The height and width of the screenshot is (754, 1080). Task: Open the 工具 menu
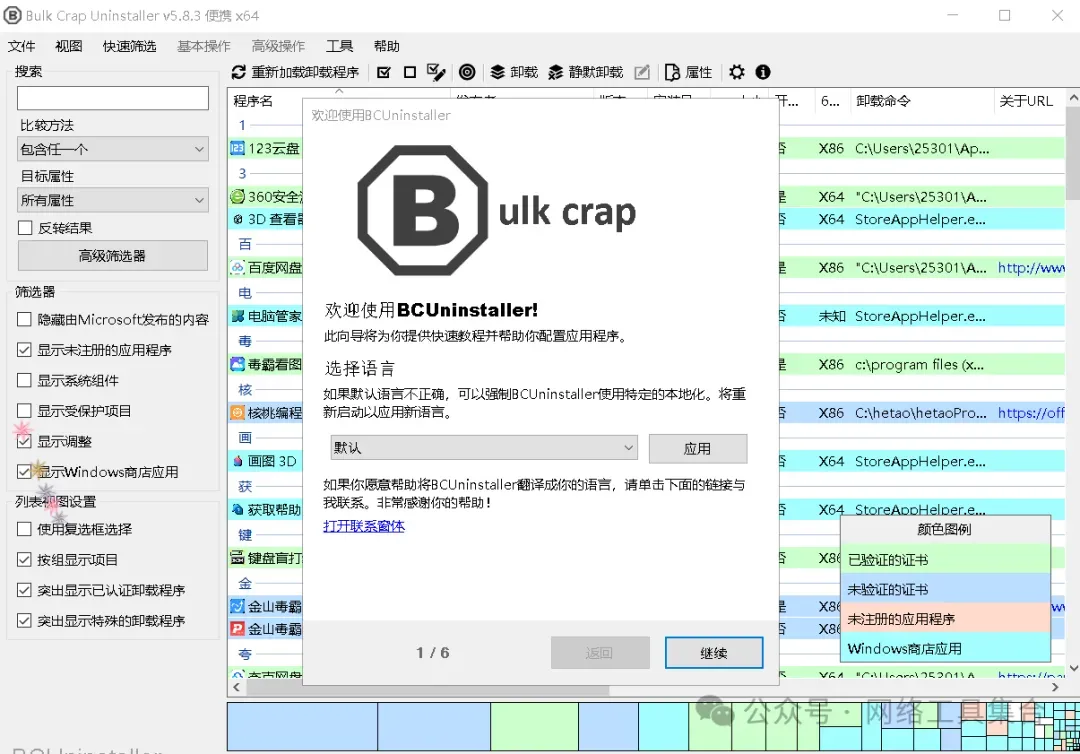tap(340, 46)
